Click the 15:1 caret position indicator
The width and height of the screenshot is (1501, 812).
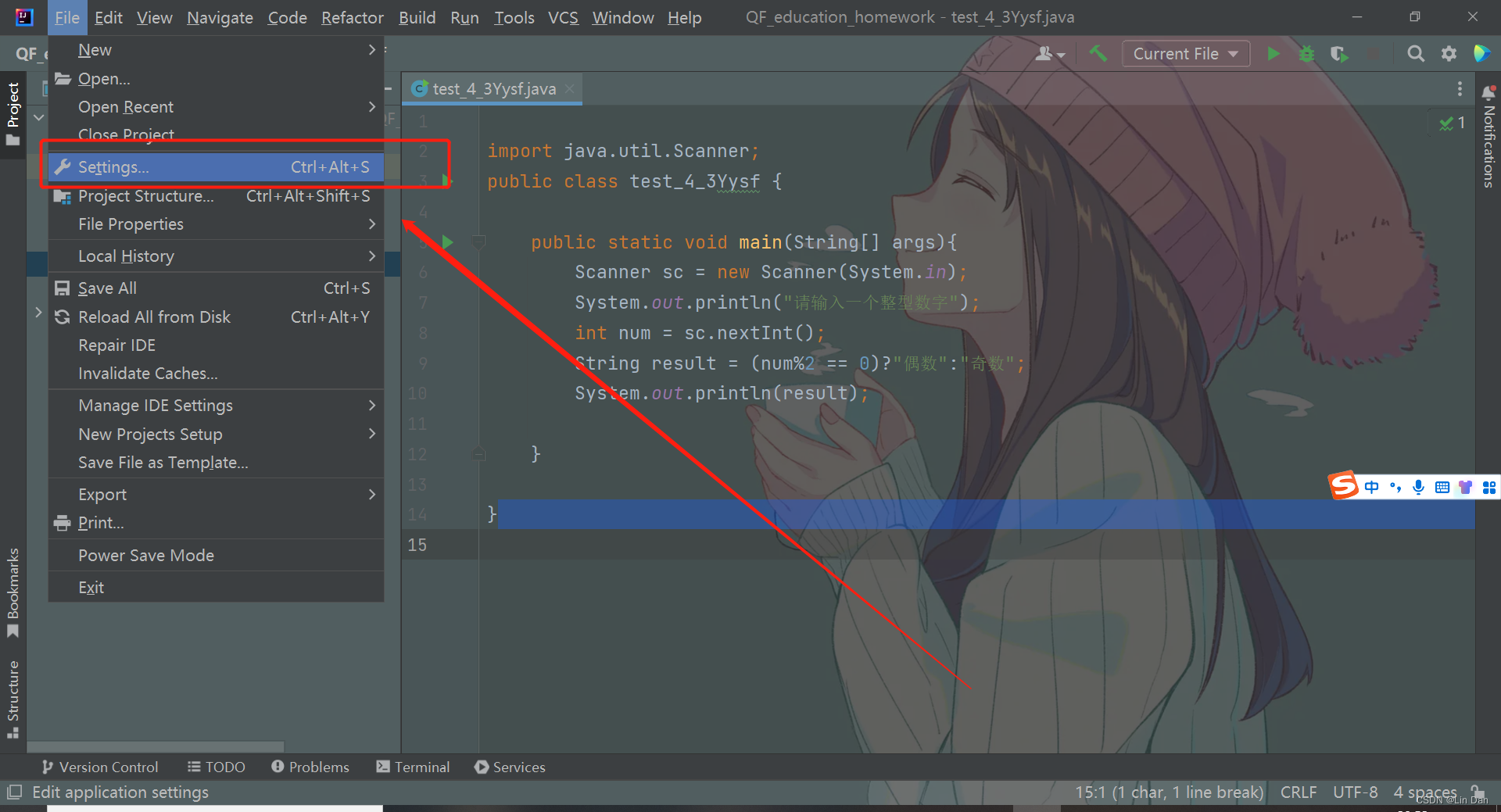[x=1169, y=792]
